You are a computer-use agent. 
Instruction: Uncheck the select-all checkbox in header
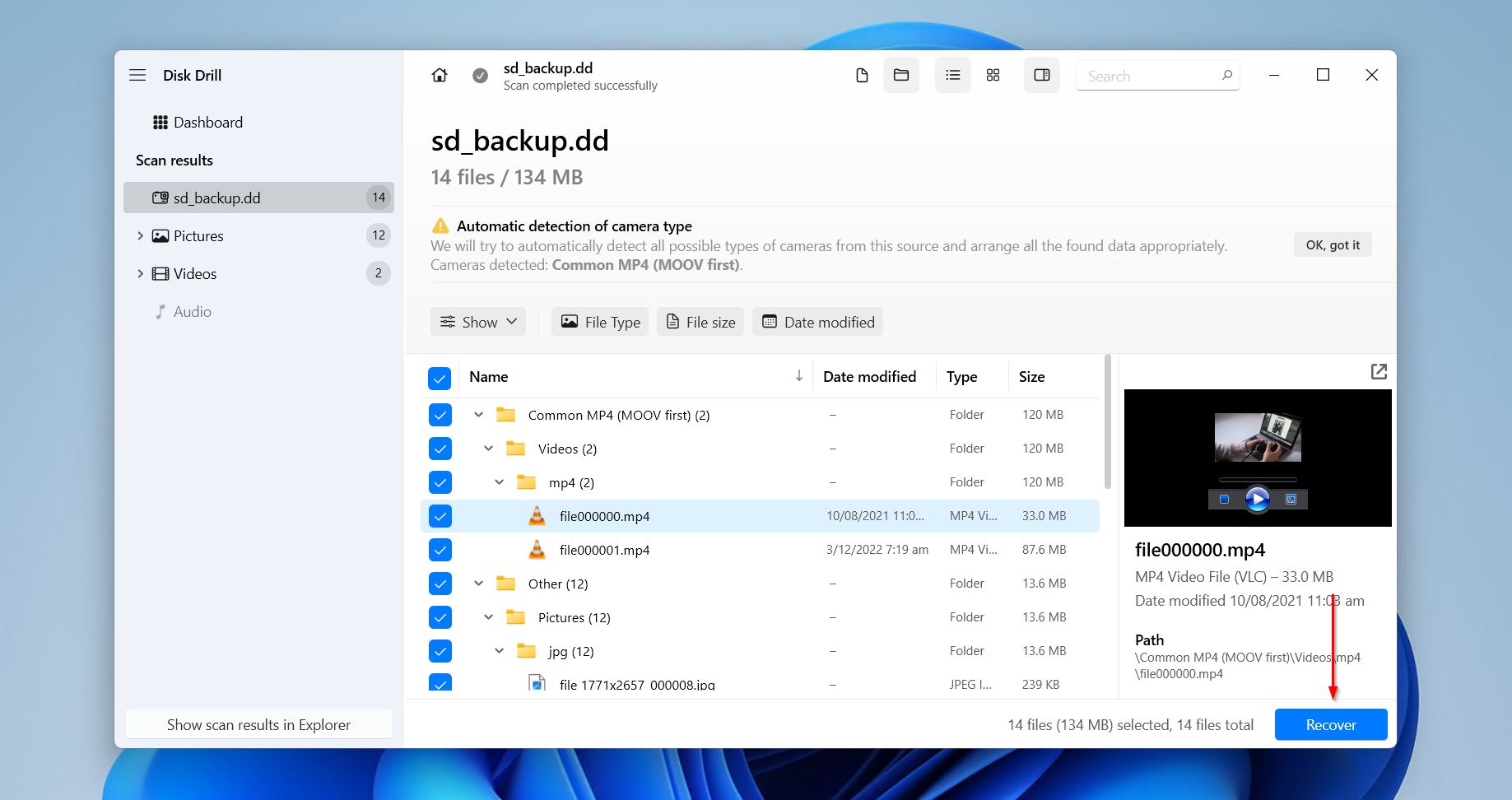440,378
